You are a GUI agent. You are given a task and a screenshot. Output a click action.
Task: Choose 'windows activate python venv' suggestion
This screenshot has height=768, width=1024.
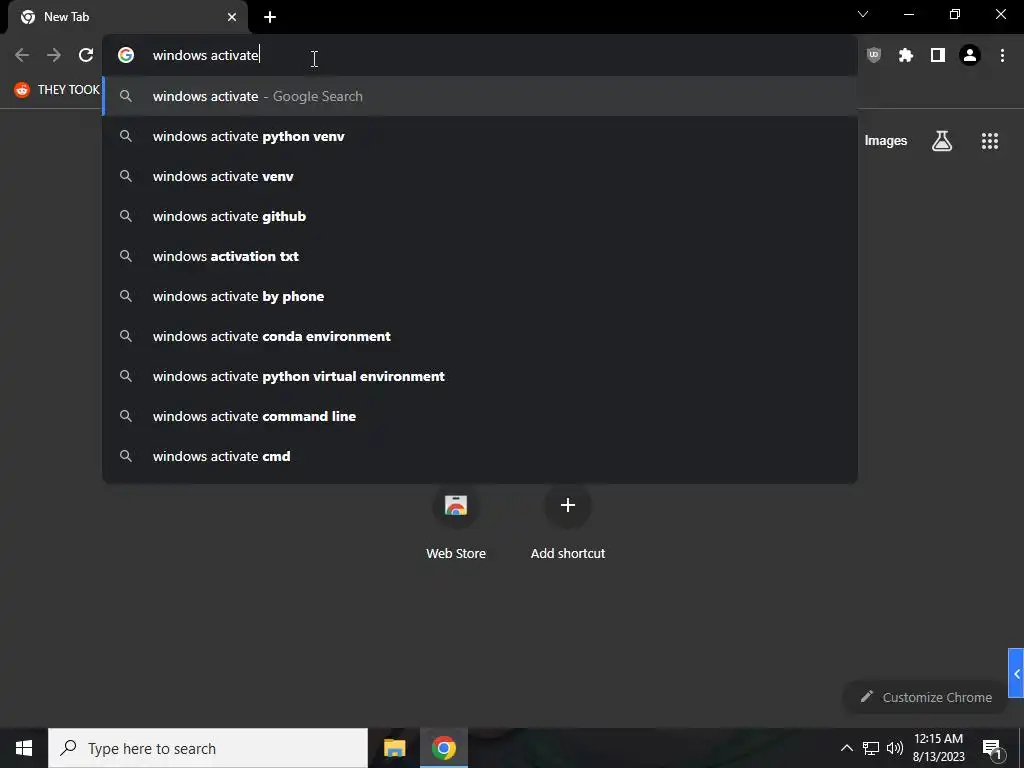(x=480, y=136)
